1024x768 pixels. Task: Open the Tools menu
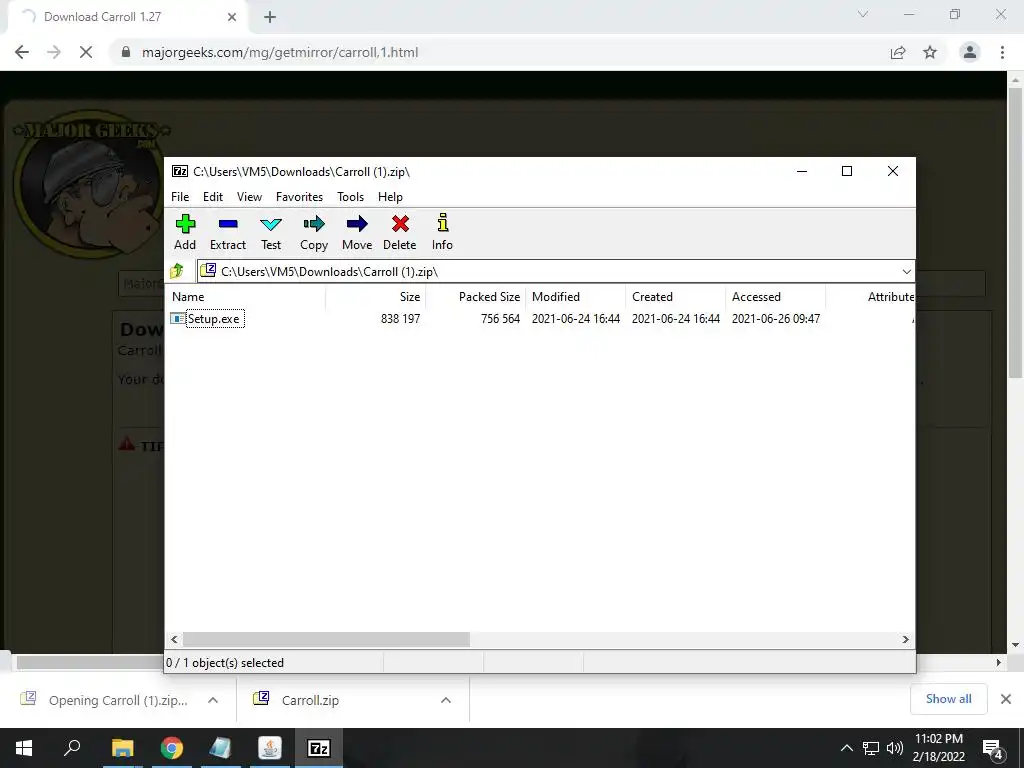[x=351, y=197]
